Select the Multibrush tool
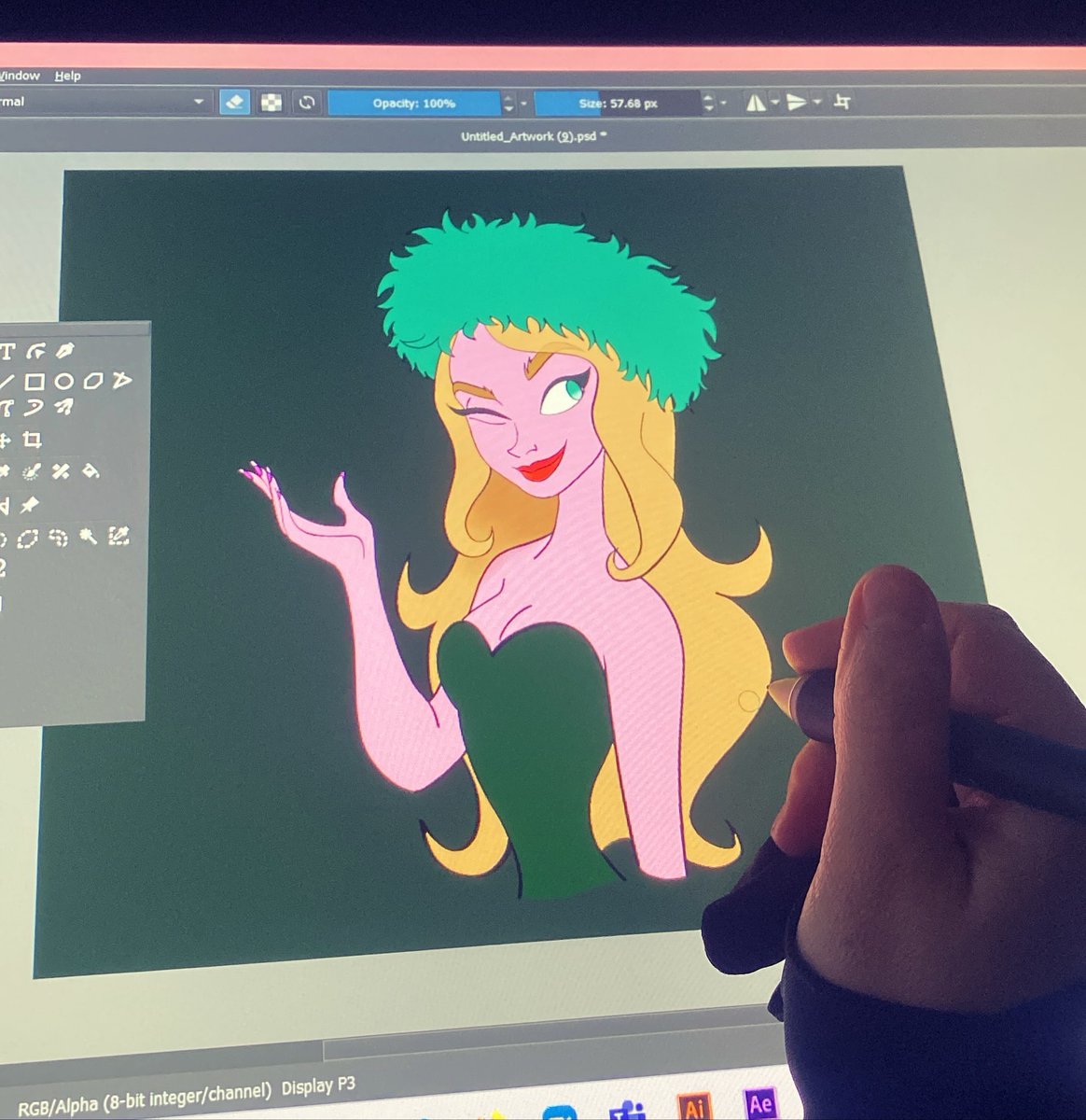 [x=63, y=407]
